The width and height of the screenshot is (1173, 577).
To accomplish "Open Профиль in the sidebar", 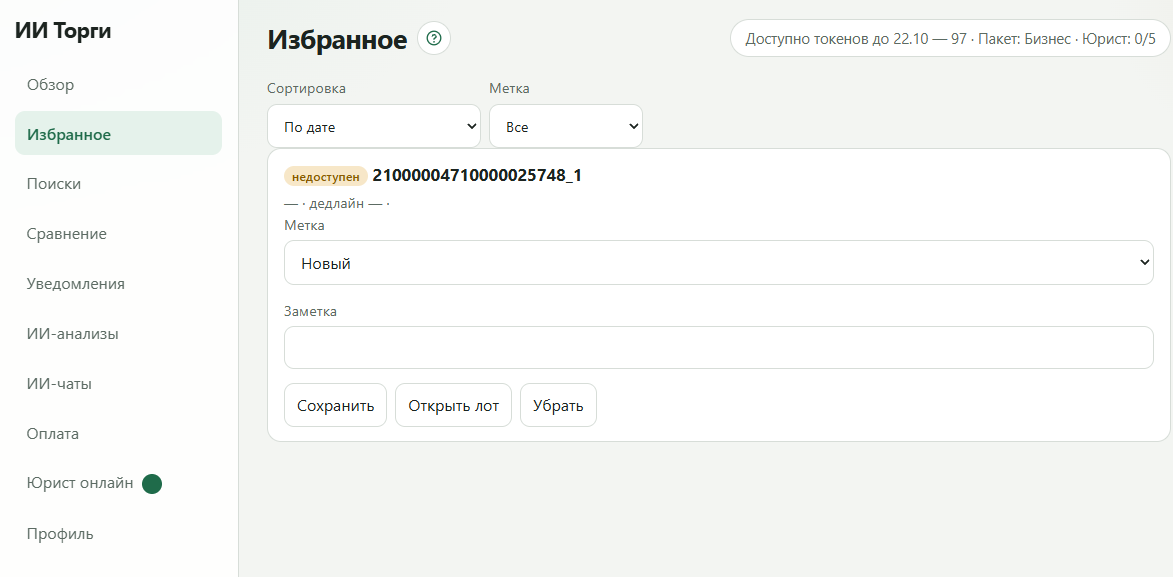I will [x=118, y=534].
